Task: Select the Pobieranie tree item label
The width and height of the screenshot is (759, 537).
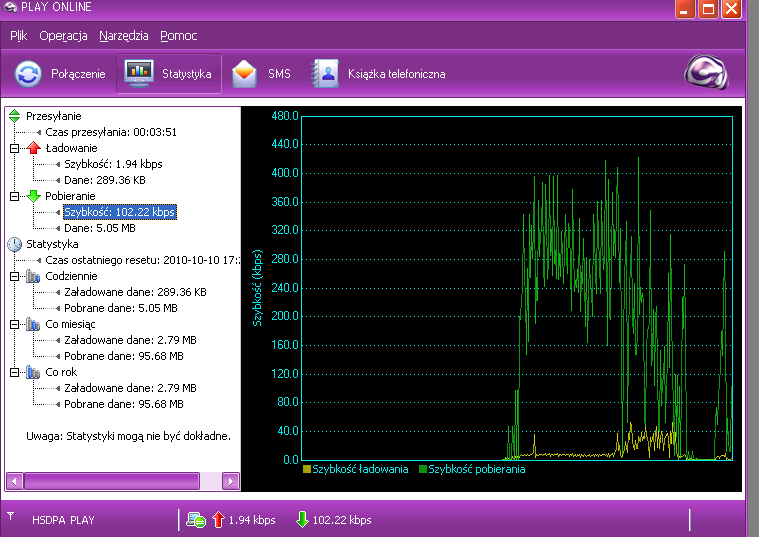Action: tap(70, 196)
